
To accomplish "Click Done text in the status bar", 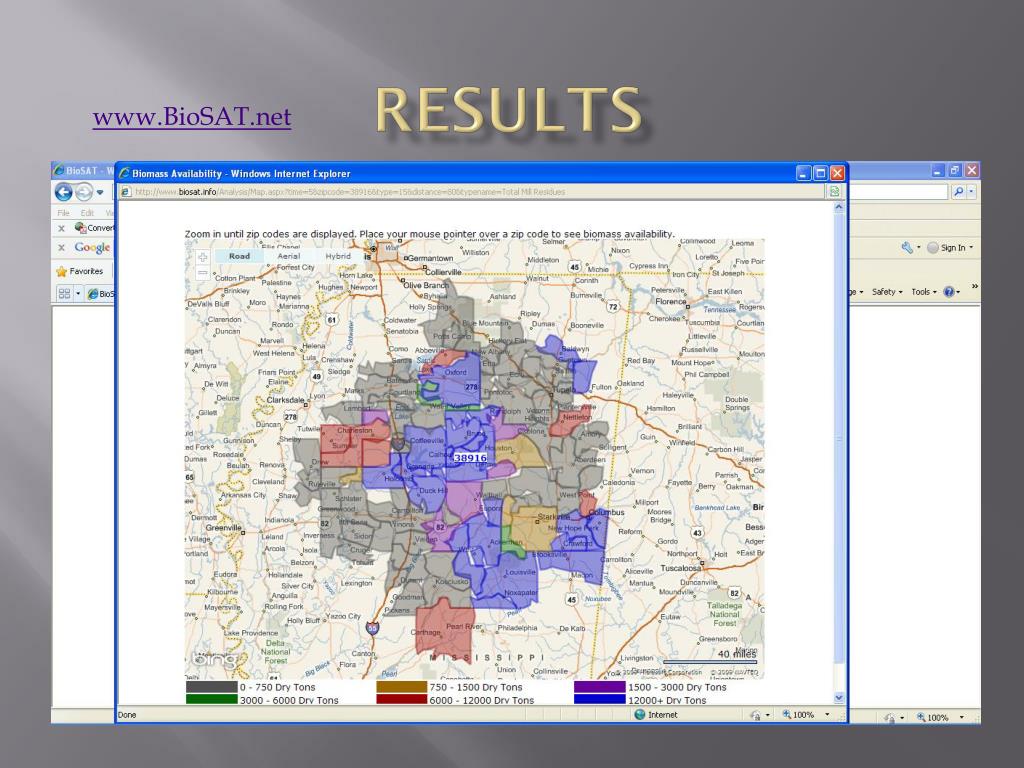I will coord(127,715).
